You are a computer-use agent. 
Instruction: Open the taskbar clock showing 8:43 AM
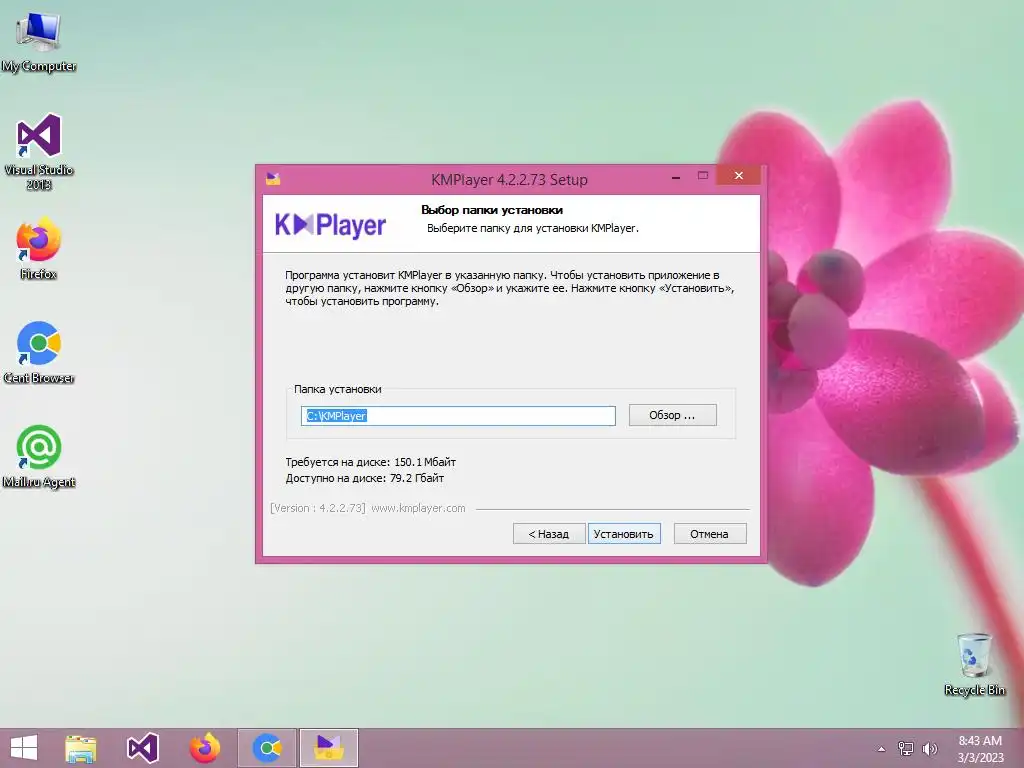tap(980, 749)
